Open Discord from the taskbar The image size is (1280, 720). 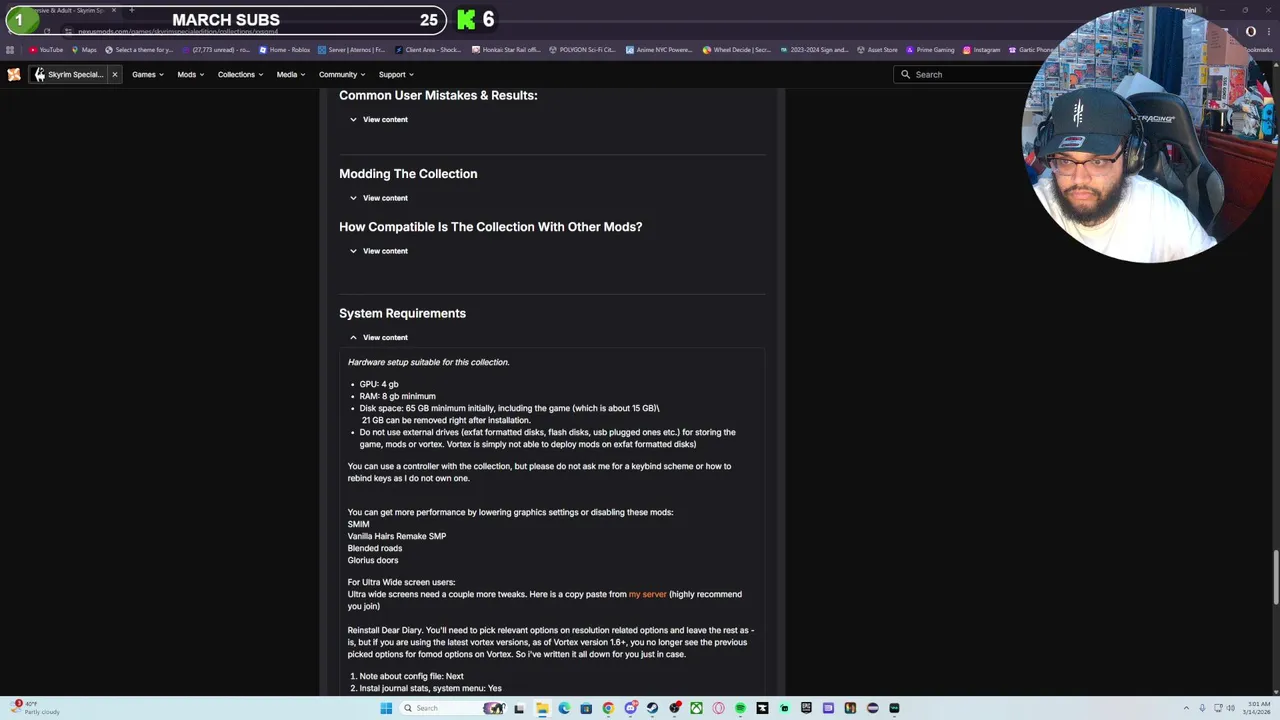[630, 708]
